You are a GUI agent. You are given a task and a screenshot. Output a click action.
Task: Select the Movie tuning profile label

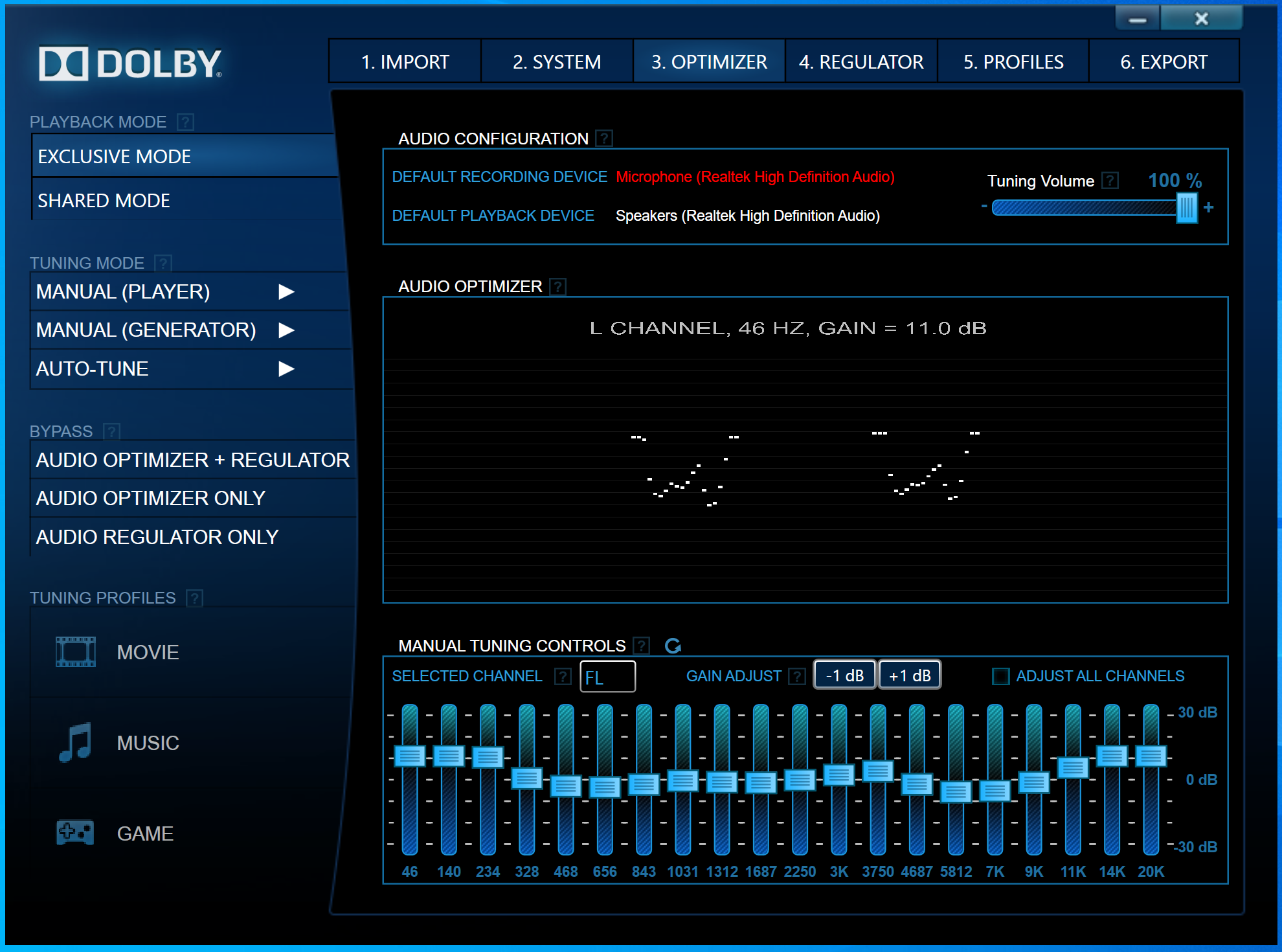point(148,652)
